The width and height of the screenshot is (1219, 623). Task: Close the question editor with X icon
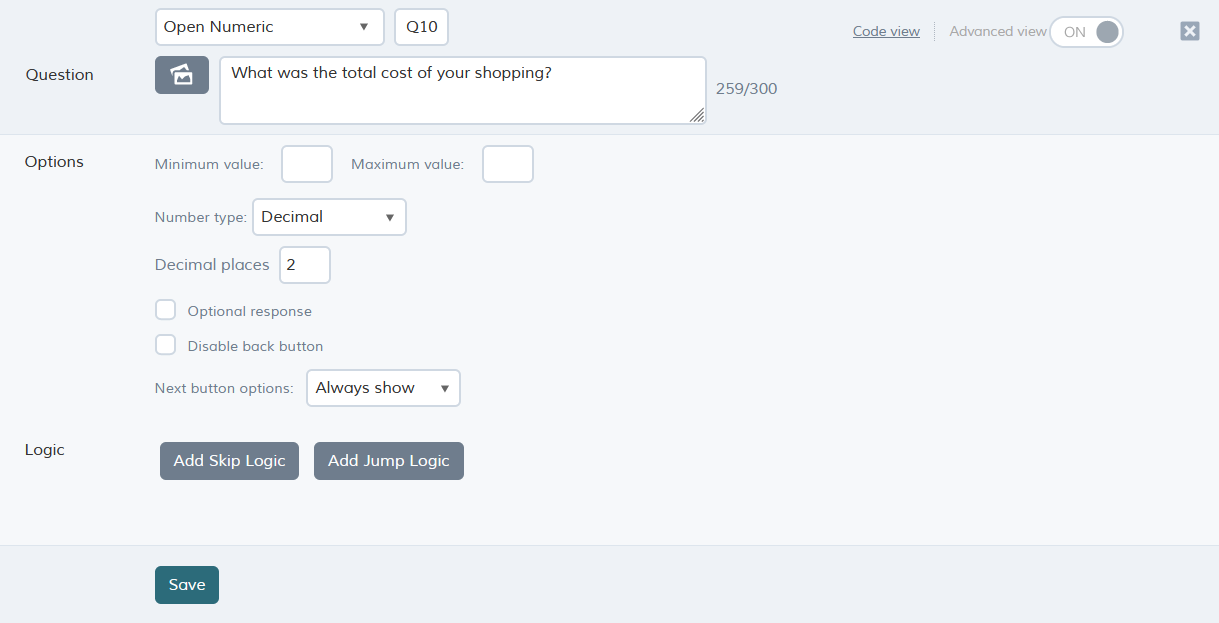[1190, 31]
